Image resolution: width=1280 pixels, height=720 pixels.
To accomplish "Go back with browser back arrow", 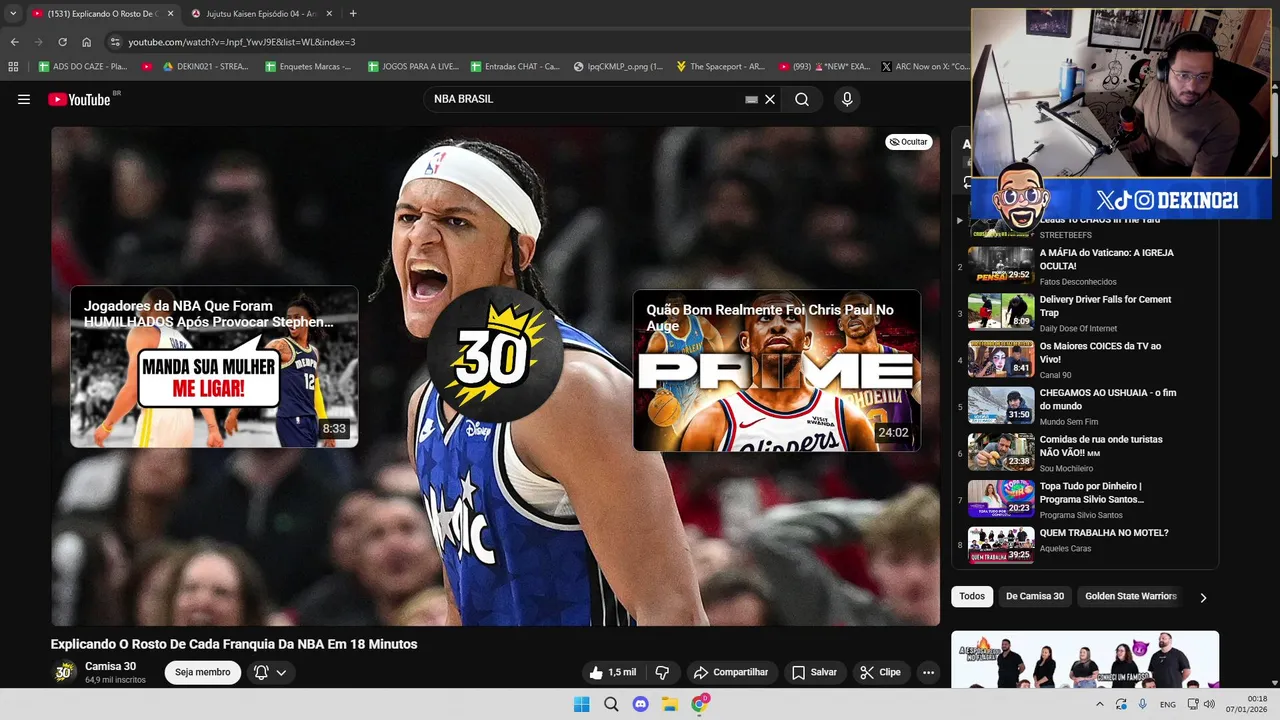I will pos(14,42).
